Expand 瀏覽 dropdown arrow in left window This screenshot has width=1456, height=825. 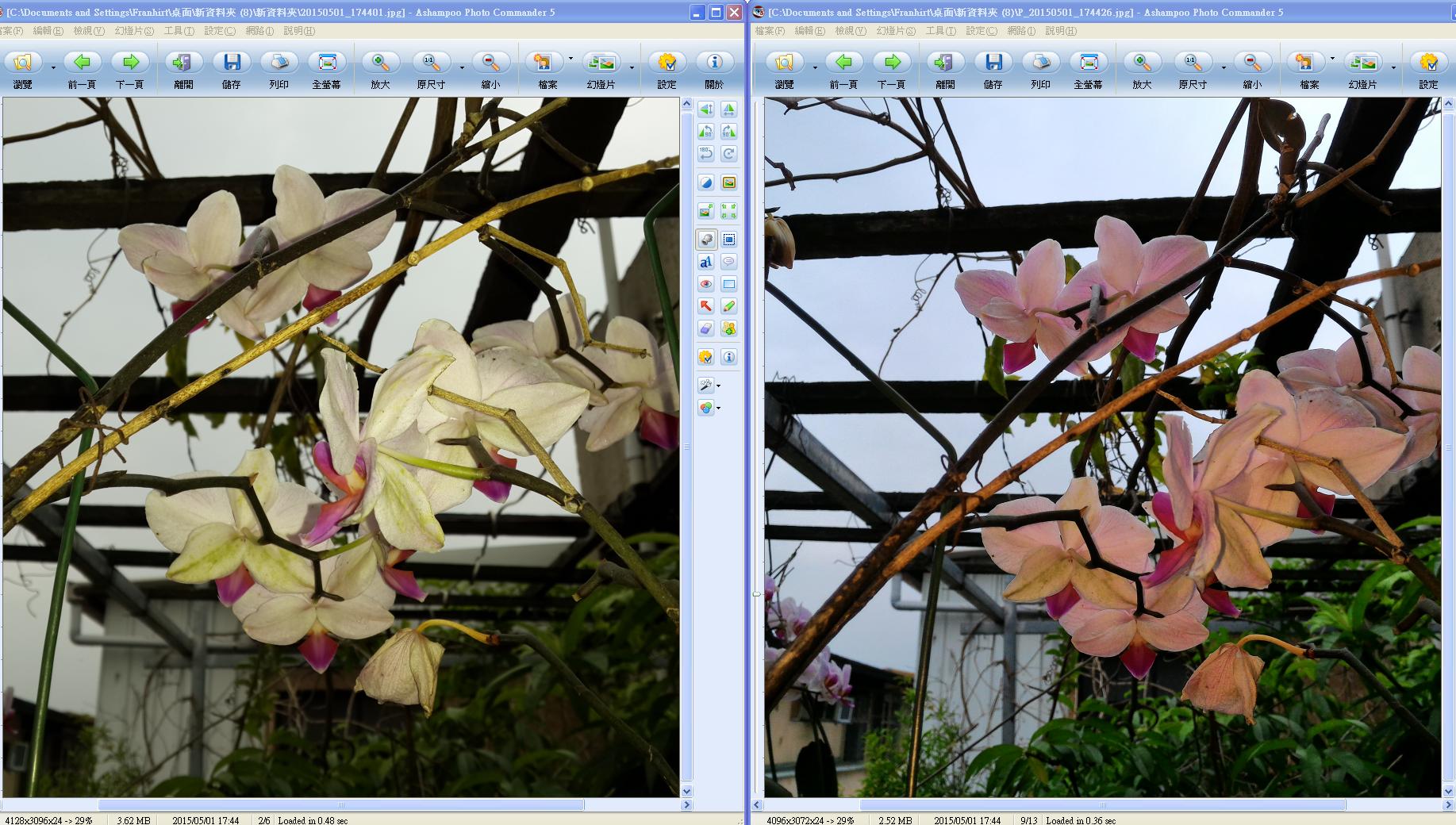(x=53, y=67)
